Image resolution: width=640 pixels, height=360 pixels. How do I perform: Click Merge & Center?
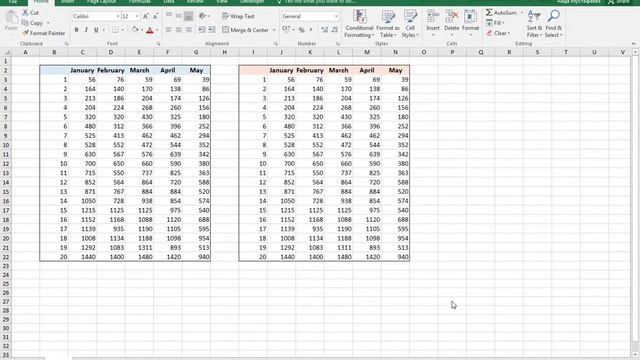click(246, 30)
